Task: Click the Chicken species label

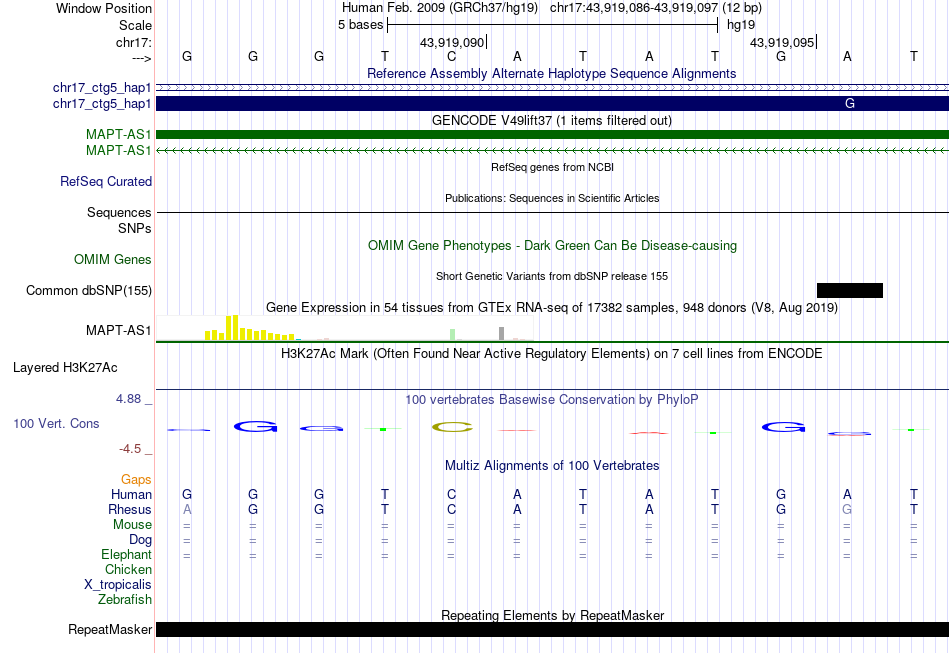Action: point(128,569)
